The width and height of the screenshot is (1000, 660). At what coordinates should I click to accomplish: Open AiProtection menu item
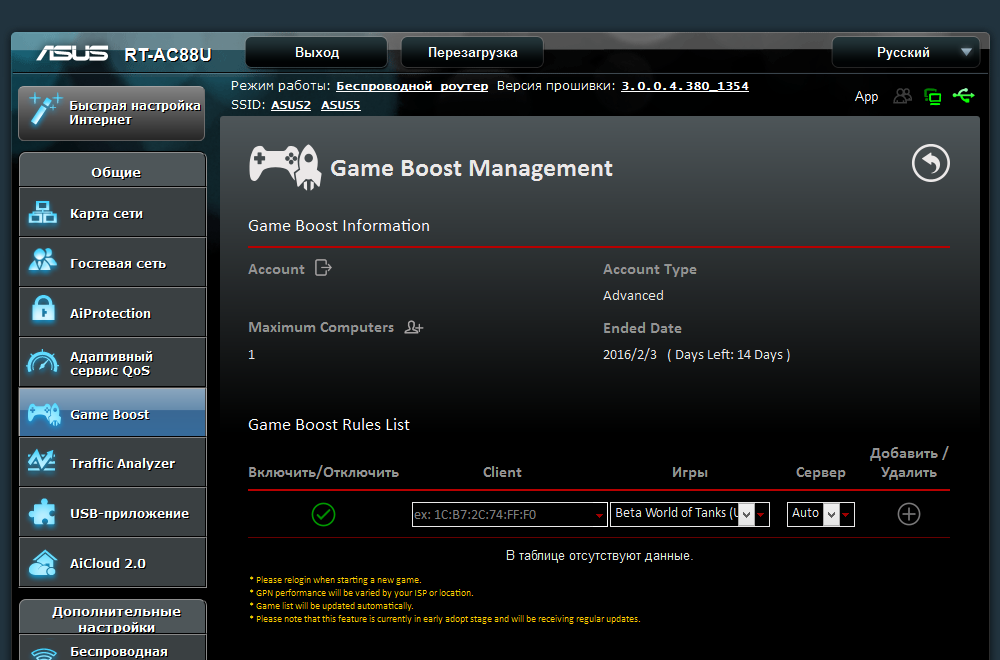113,312
